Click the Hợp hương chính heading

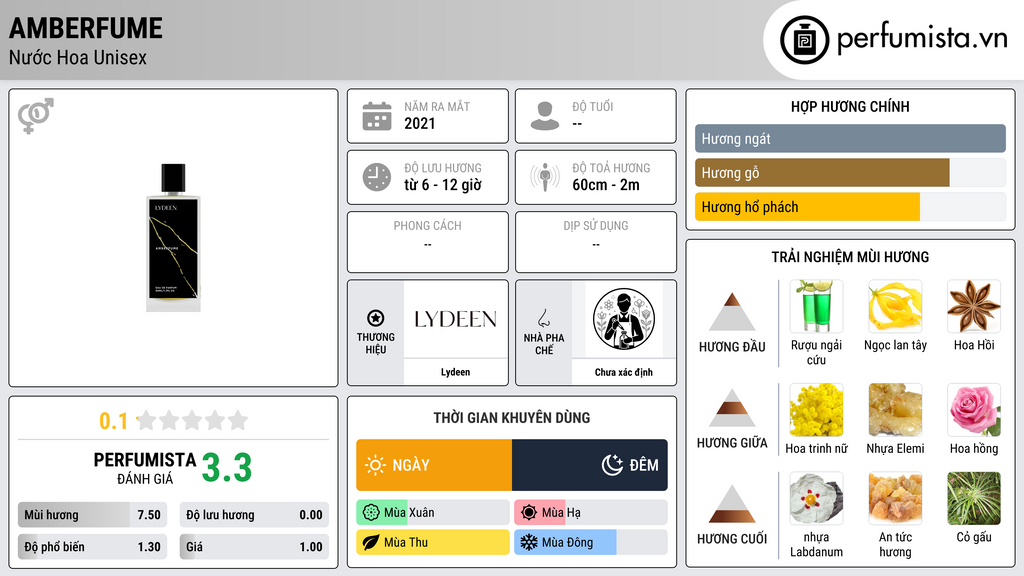point(850,106)
